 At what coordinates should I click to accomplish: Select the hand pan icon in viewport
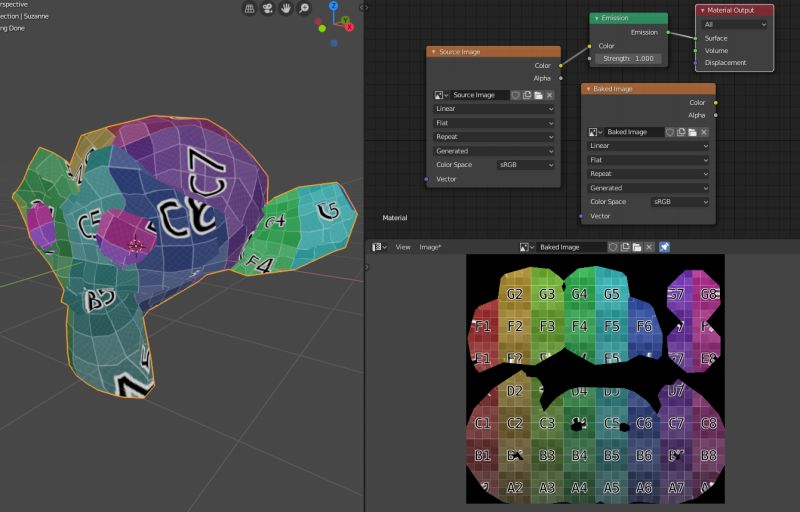pos(286,9)
